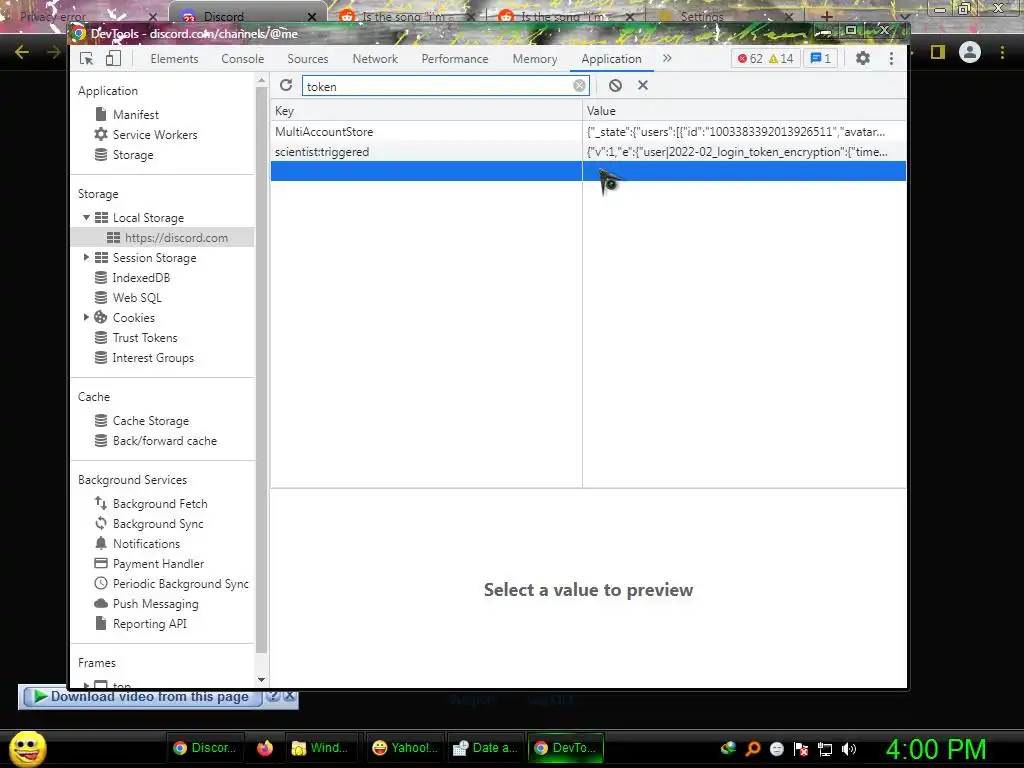Viewport: 1024px width, 768px height.
Task: Open the Memory tab
Action: (534, 59)
